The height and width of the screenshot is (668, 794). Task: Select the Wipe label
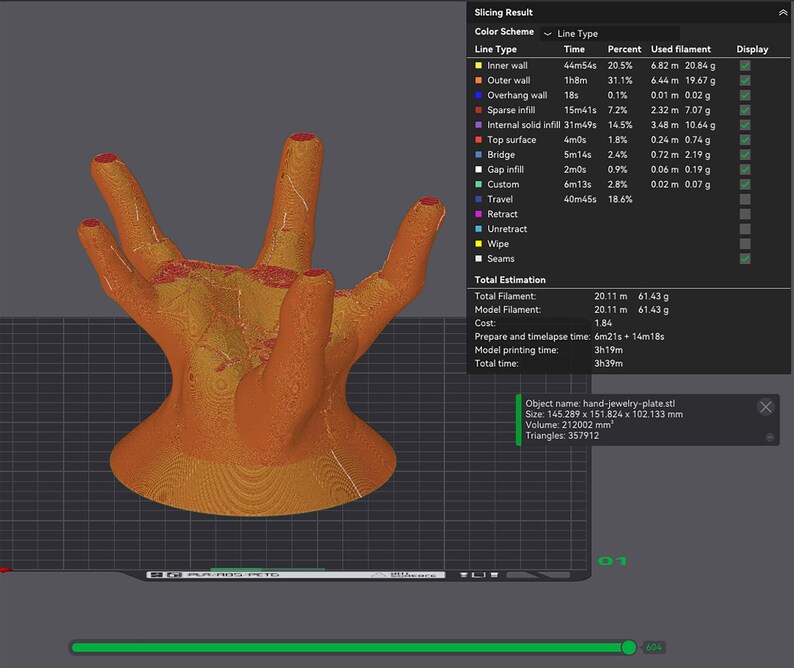click(x=498, y=244)
